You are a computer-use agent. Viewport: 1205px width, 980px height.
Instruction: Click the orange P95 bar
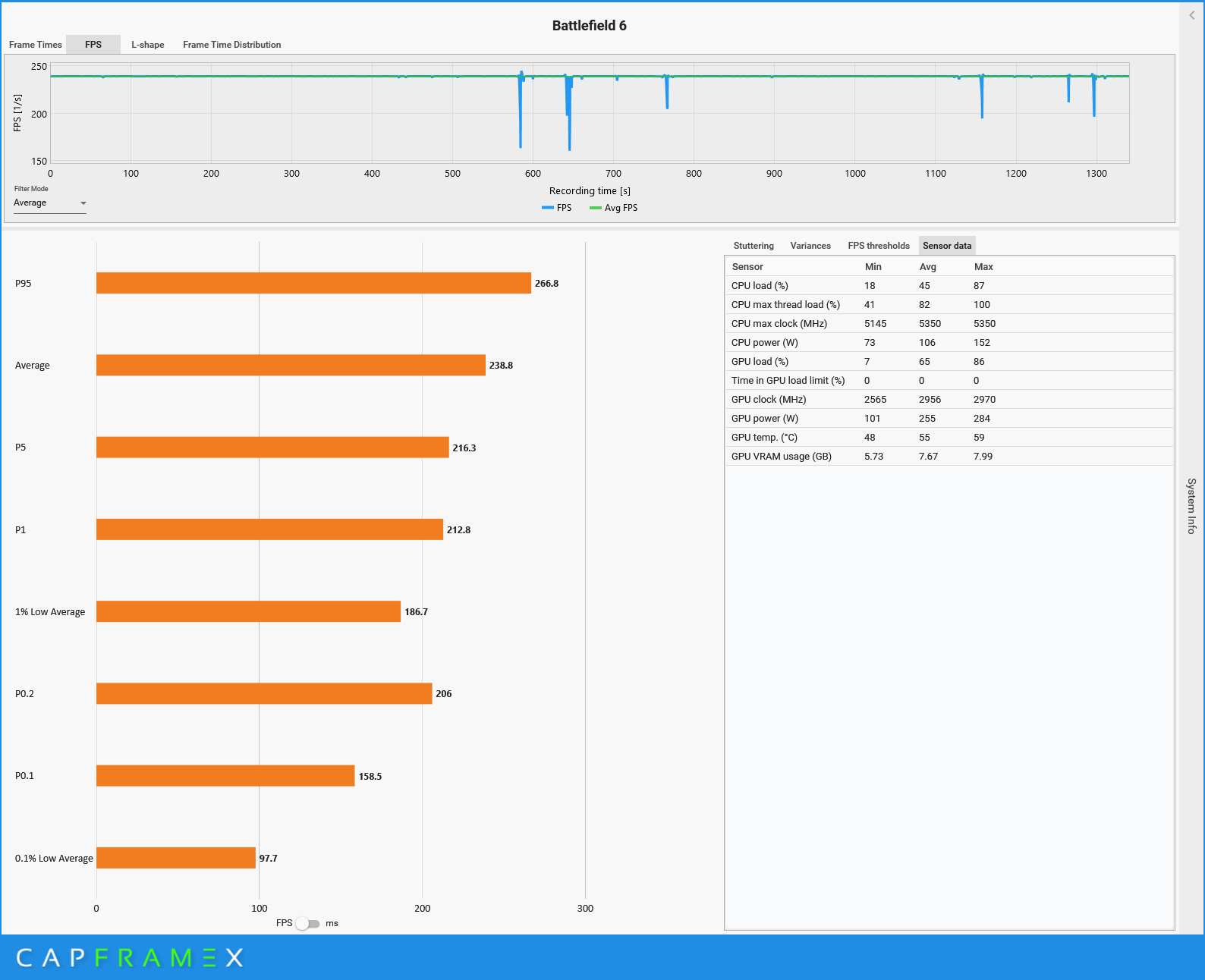(313, 283)
